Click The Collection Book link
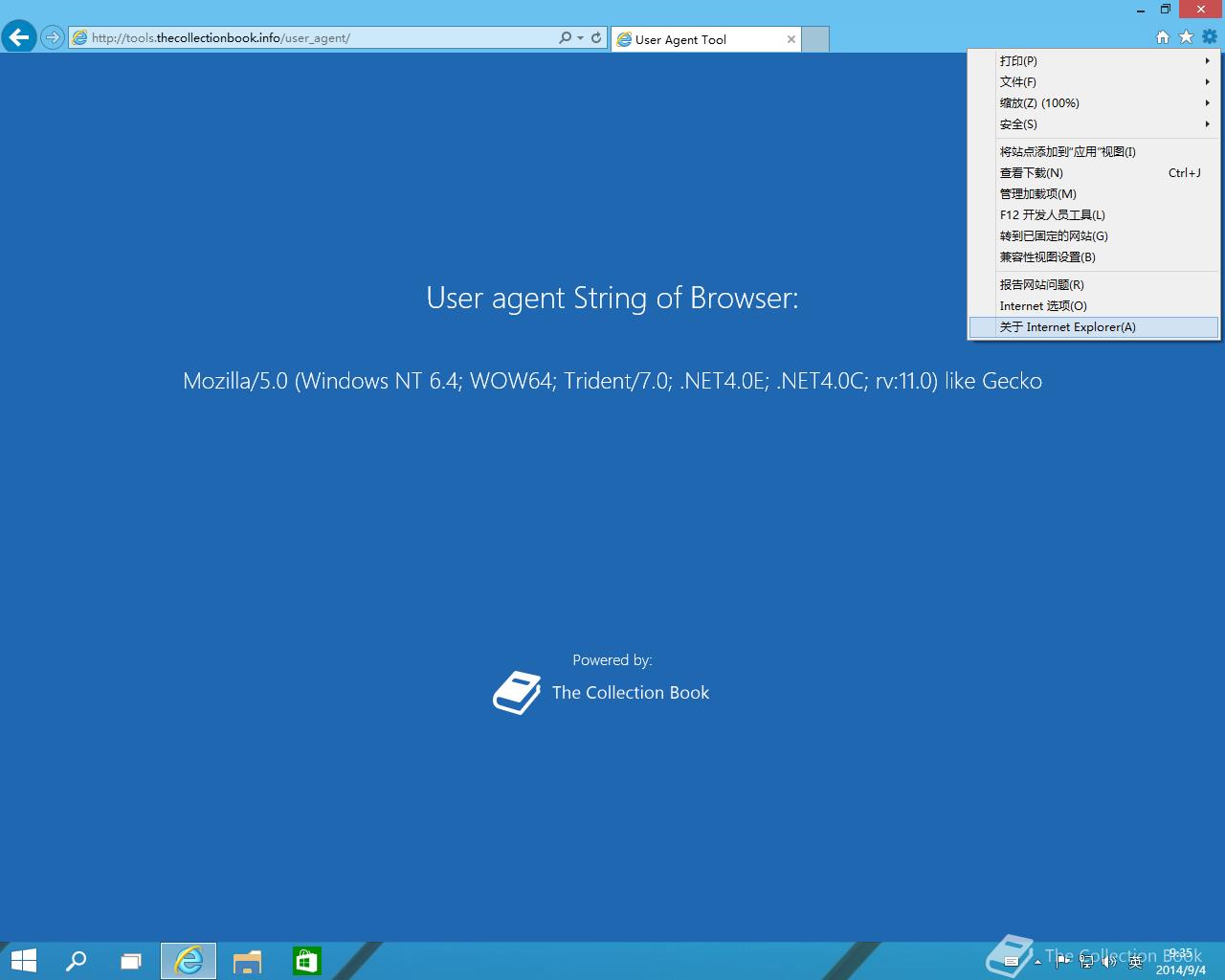 pos(630,692)
